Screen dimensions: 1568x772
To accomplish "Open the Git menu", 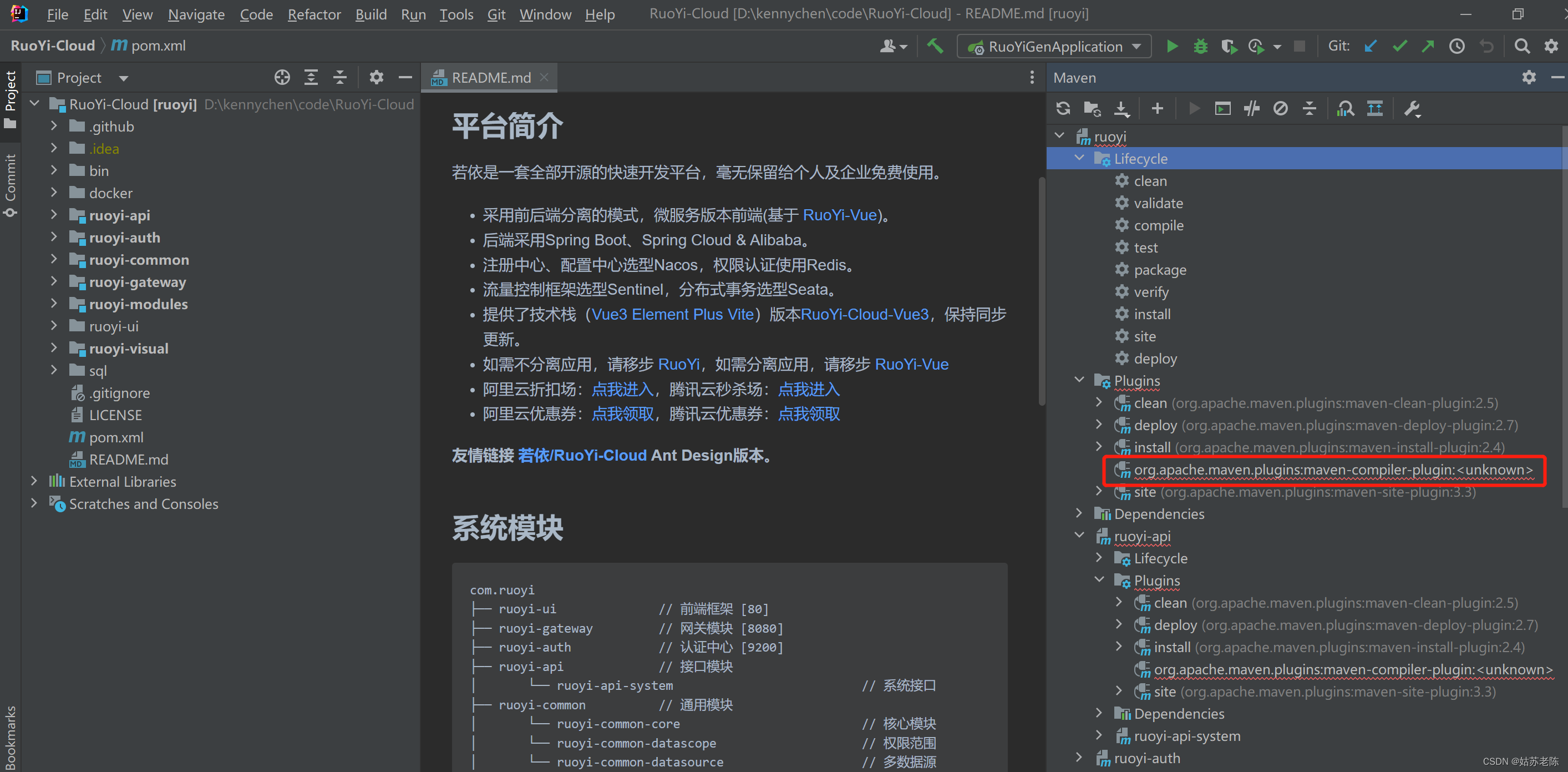I will click(496, 14).
